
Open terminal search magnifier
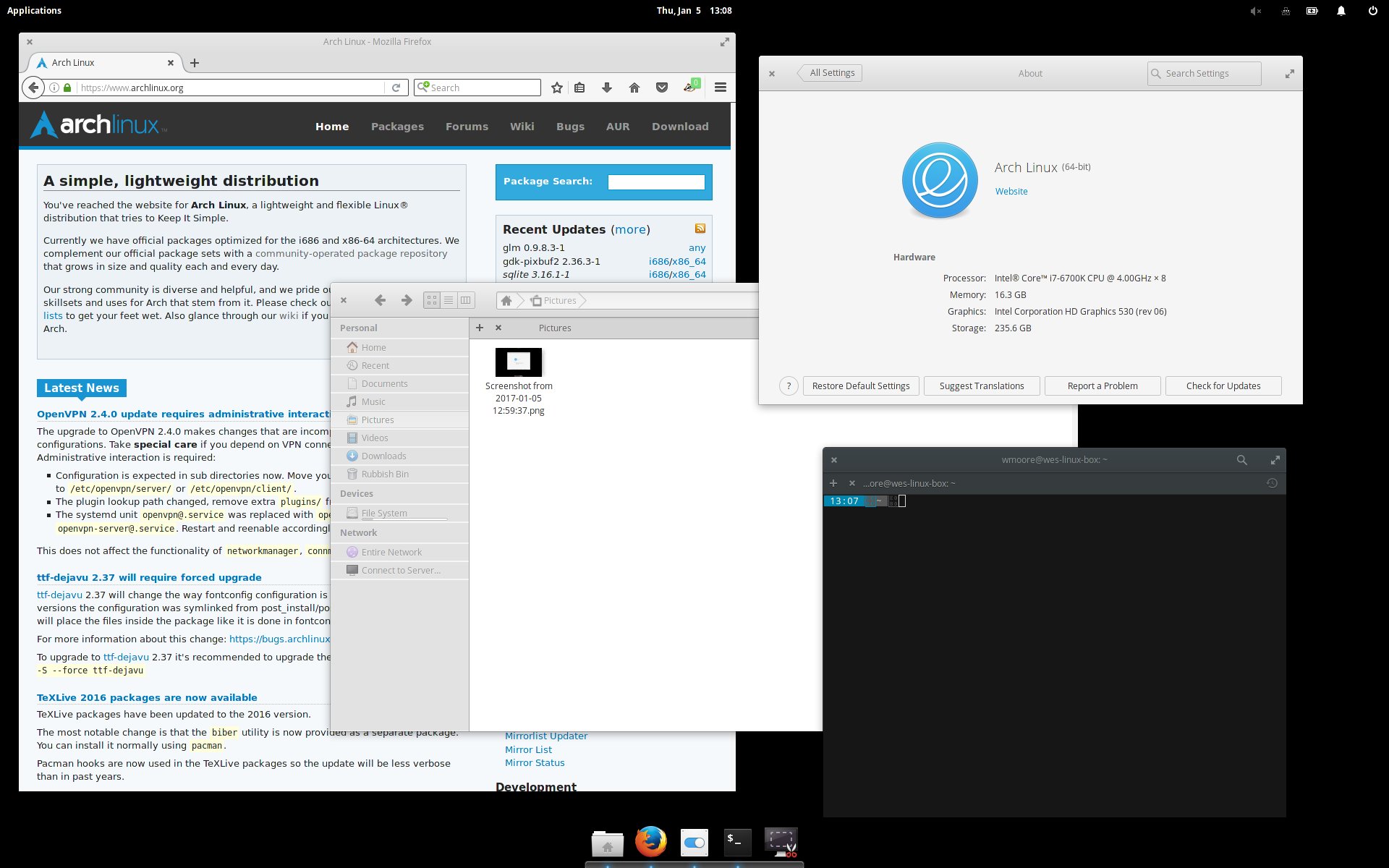pos(1242,460)
